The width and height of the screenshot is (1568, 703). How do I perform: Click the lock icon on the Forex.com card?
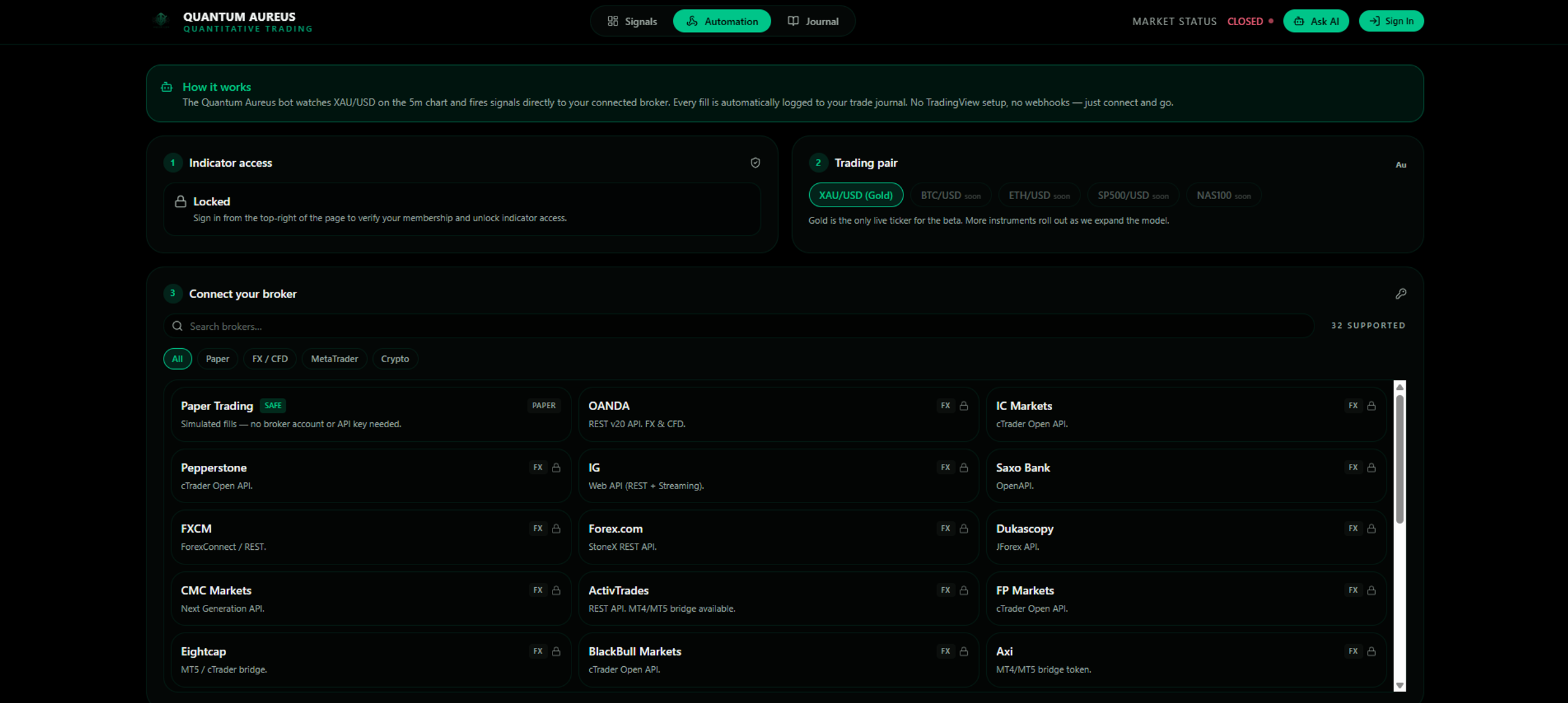click(x=963, y=528)
